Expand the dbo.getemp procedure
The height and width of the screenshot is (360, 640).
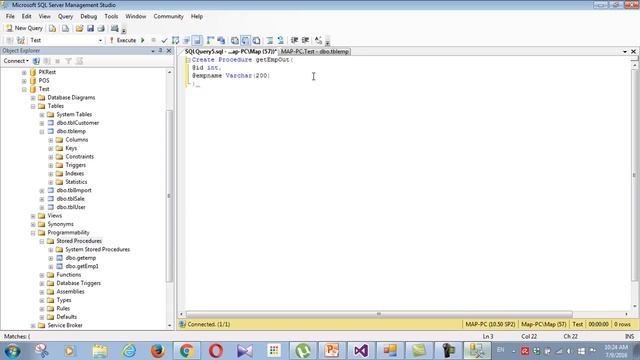click(x=51, y=258)
